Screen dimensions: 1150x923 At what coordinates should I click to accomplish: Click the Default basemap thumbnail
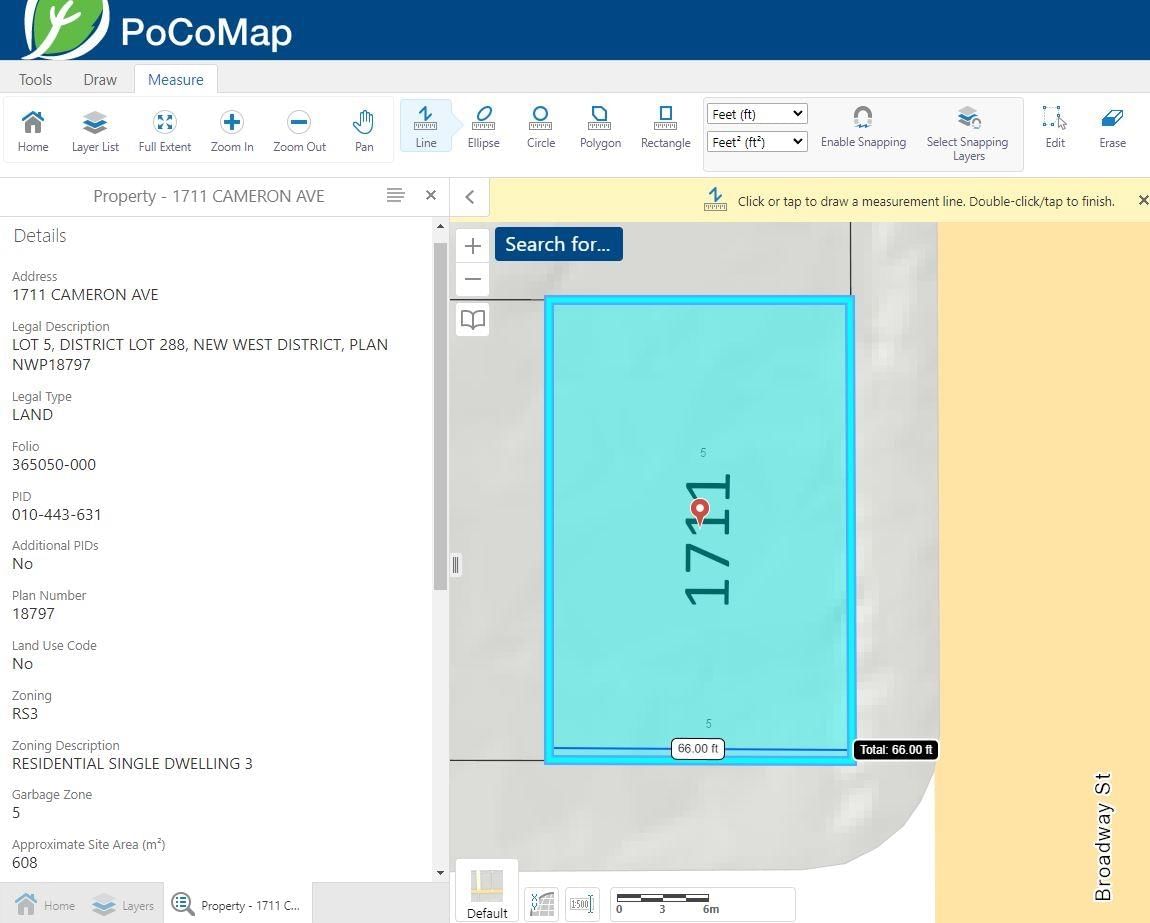(487, 892)
